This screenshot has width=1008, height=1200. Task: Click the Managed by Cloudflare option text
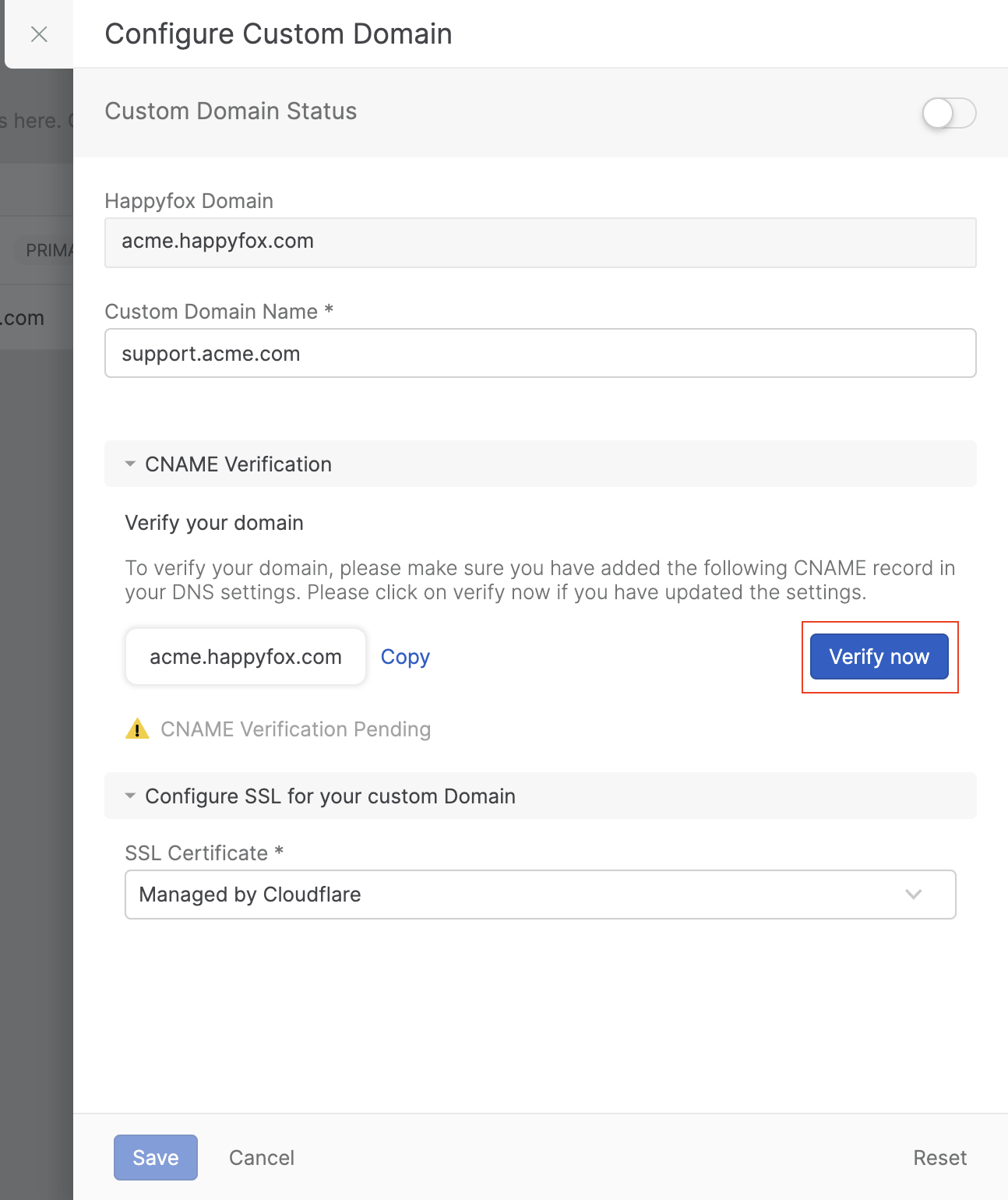(x=250, y=895)
